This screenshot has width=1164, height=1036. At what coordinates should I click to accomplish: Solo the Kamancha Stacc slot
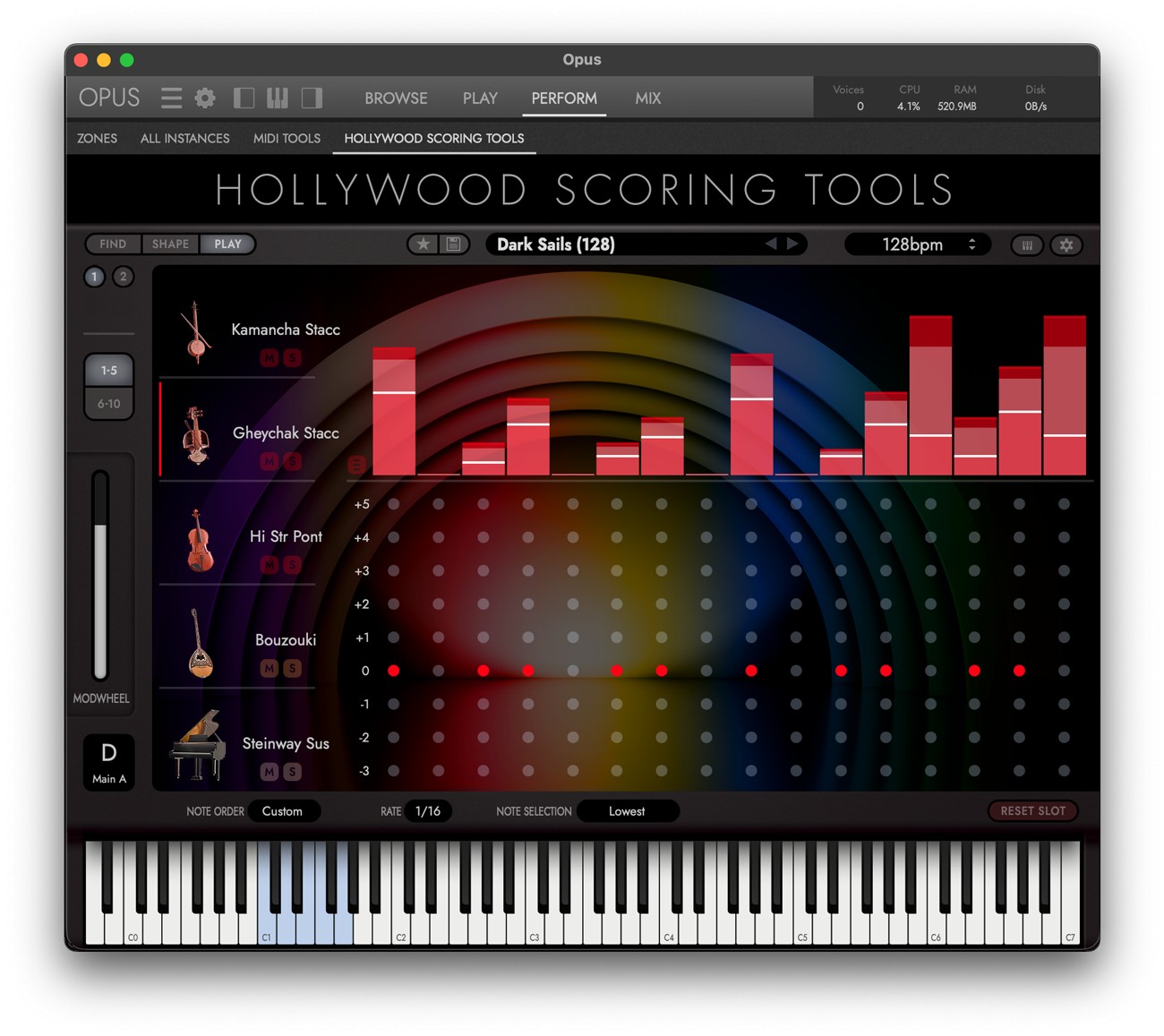[292, 358]
